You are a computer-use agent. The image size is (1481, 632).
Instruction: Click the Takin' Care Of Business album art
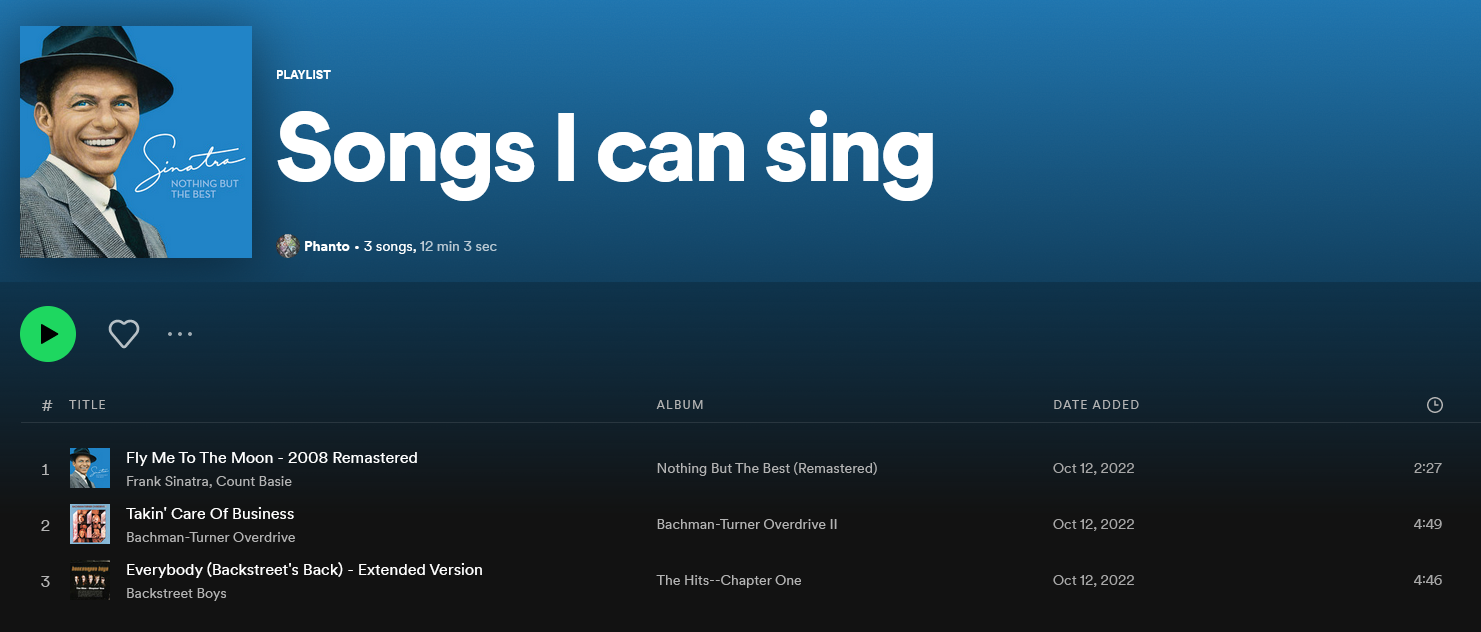90,524
